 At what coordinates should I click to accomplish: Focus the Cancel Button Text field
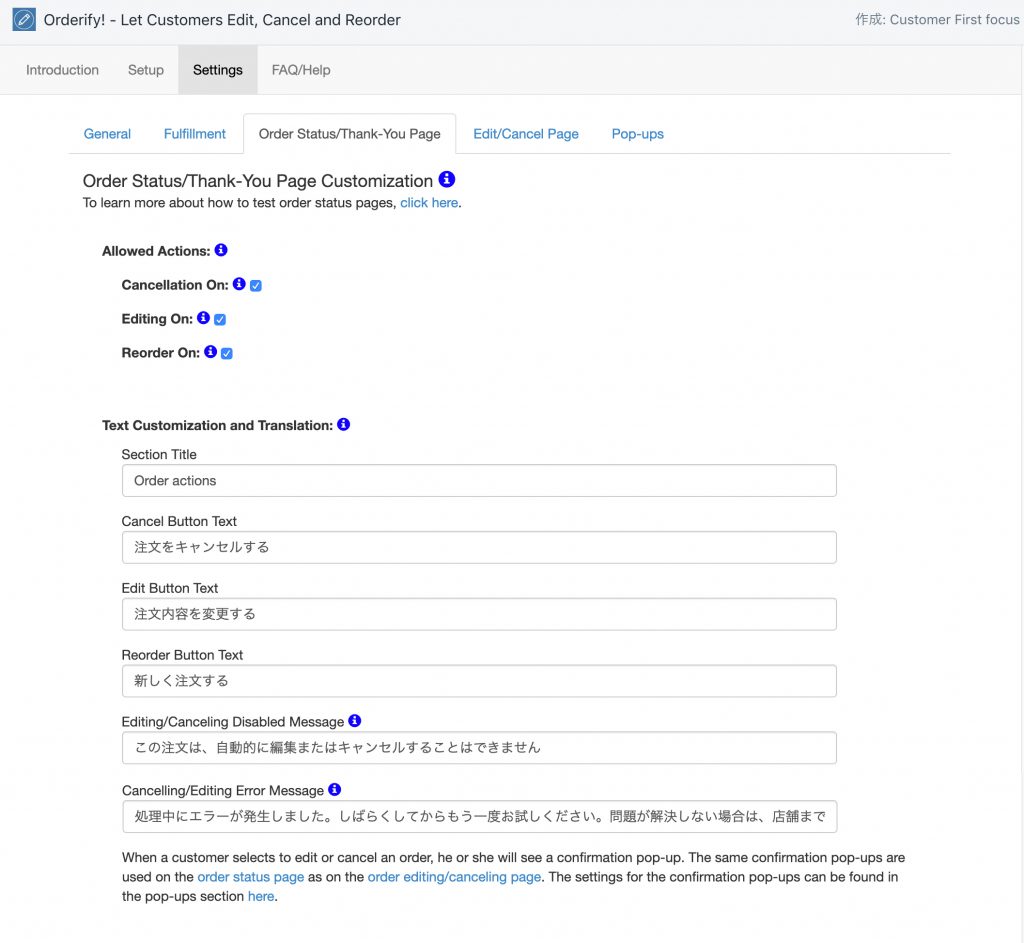(x=479, y=547)
